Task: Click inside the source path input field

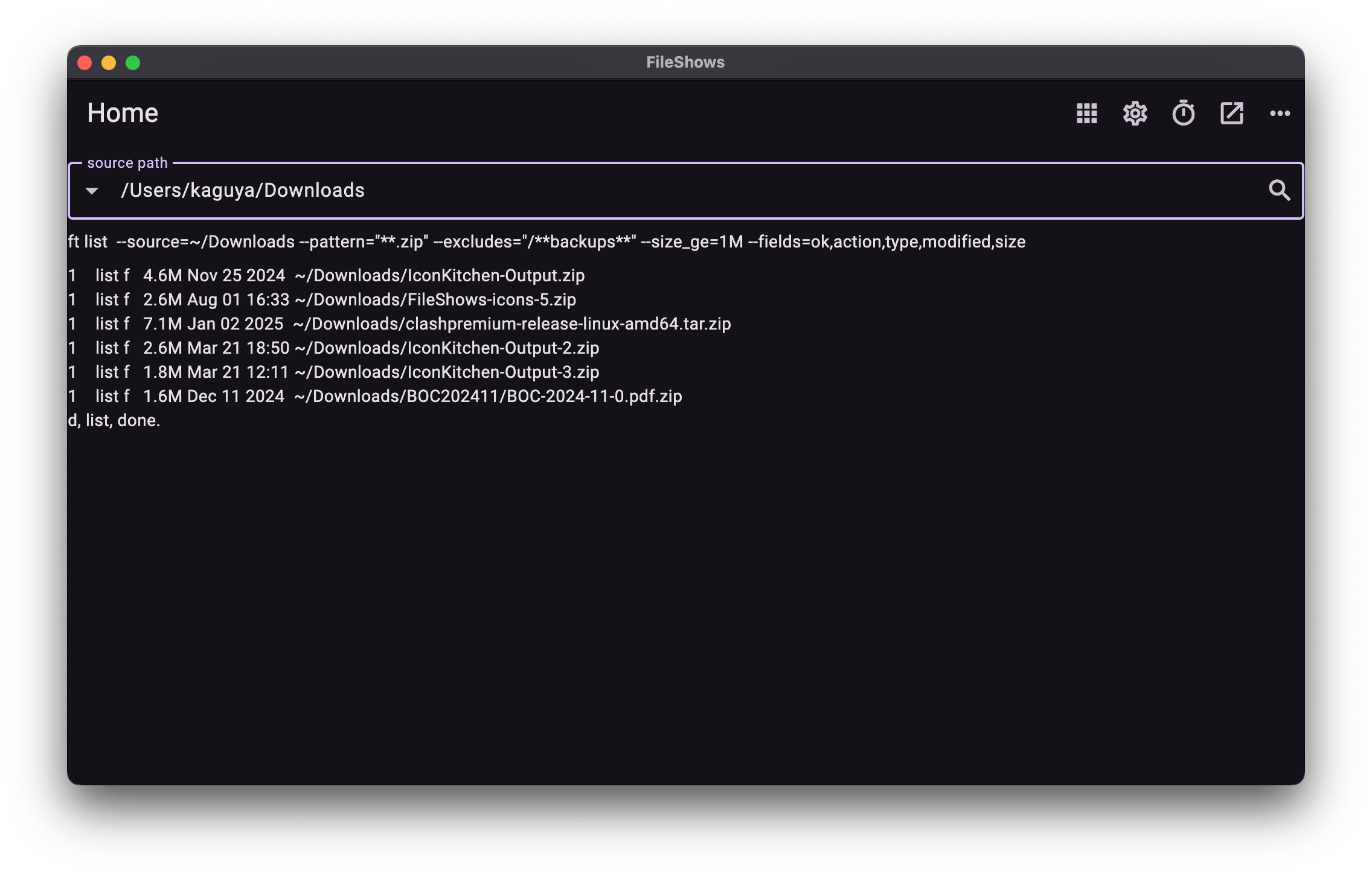Action: [x=423, y=190]
